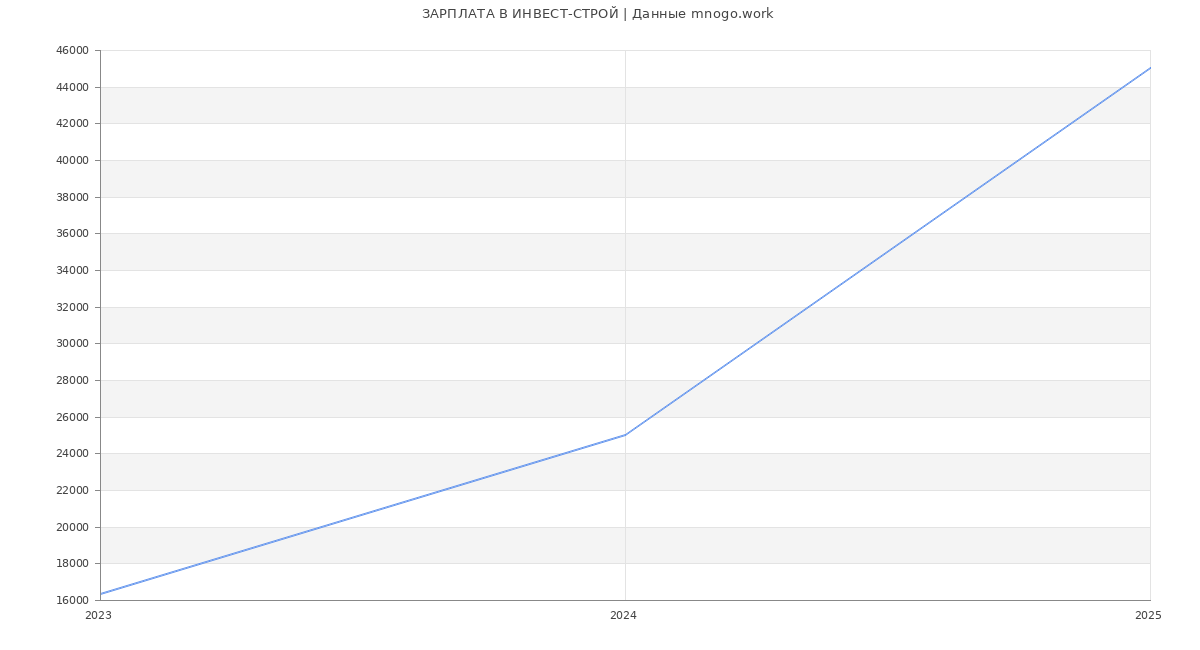Select the line's starting point at 2023
The height and width of the screenshot is (650, 1200).
(101, 594)
